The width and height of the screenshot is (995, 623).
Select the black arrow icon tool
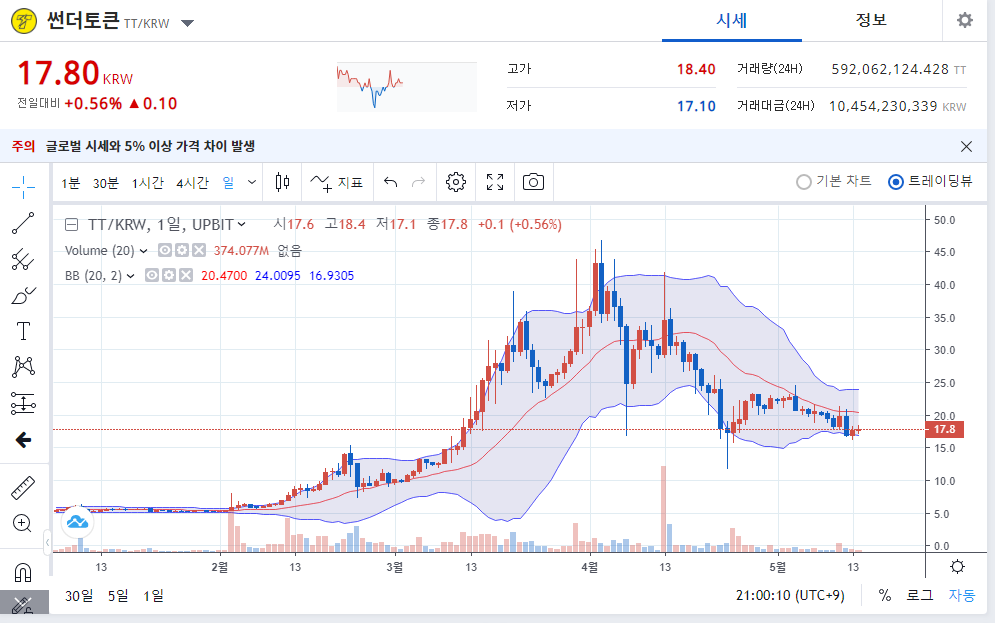[x=23, y=440]
